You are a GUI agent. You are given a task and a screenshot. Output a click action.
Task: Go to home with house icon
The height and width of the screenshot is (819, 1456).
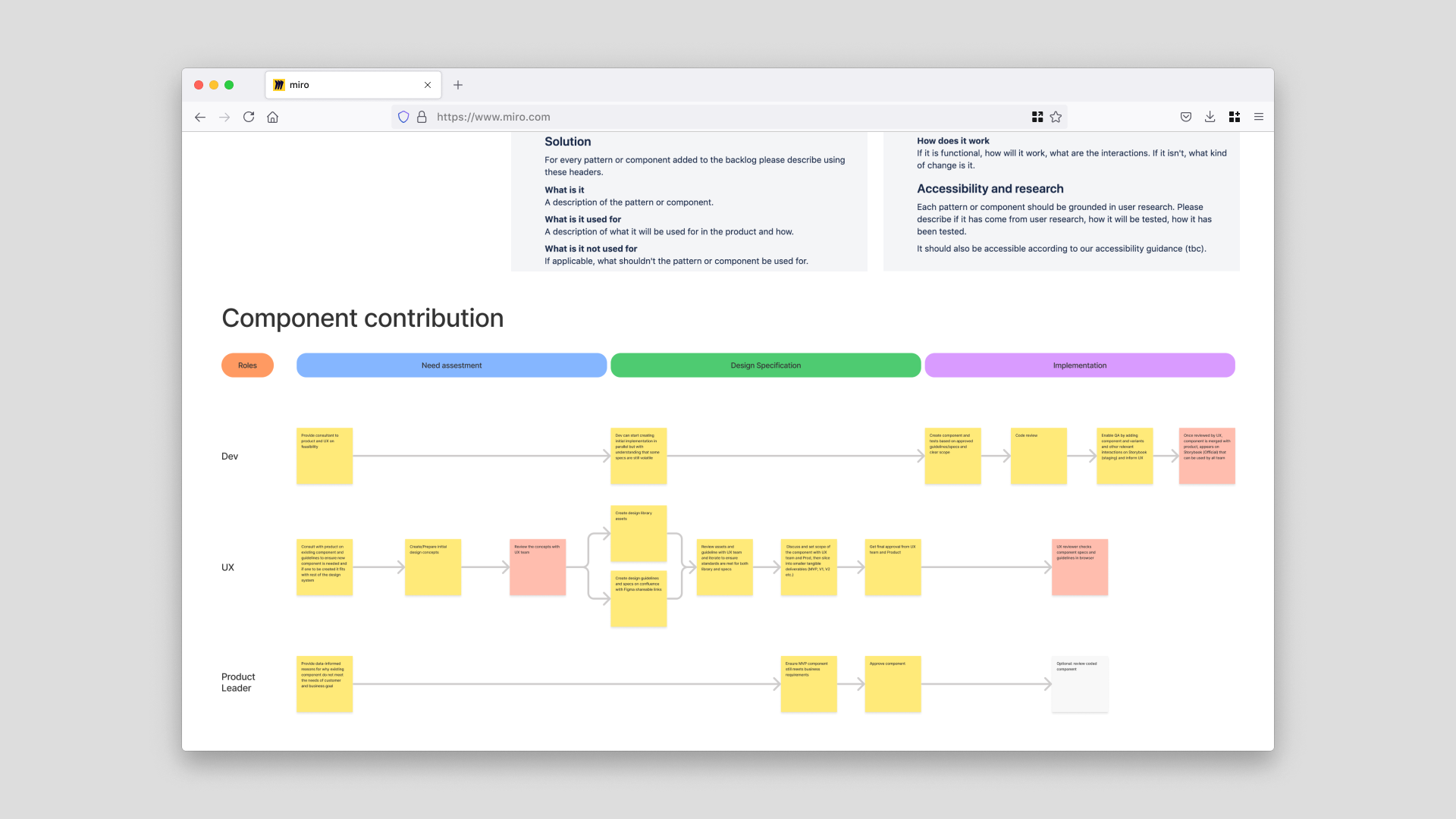(273, 117)
